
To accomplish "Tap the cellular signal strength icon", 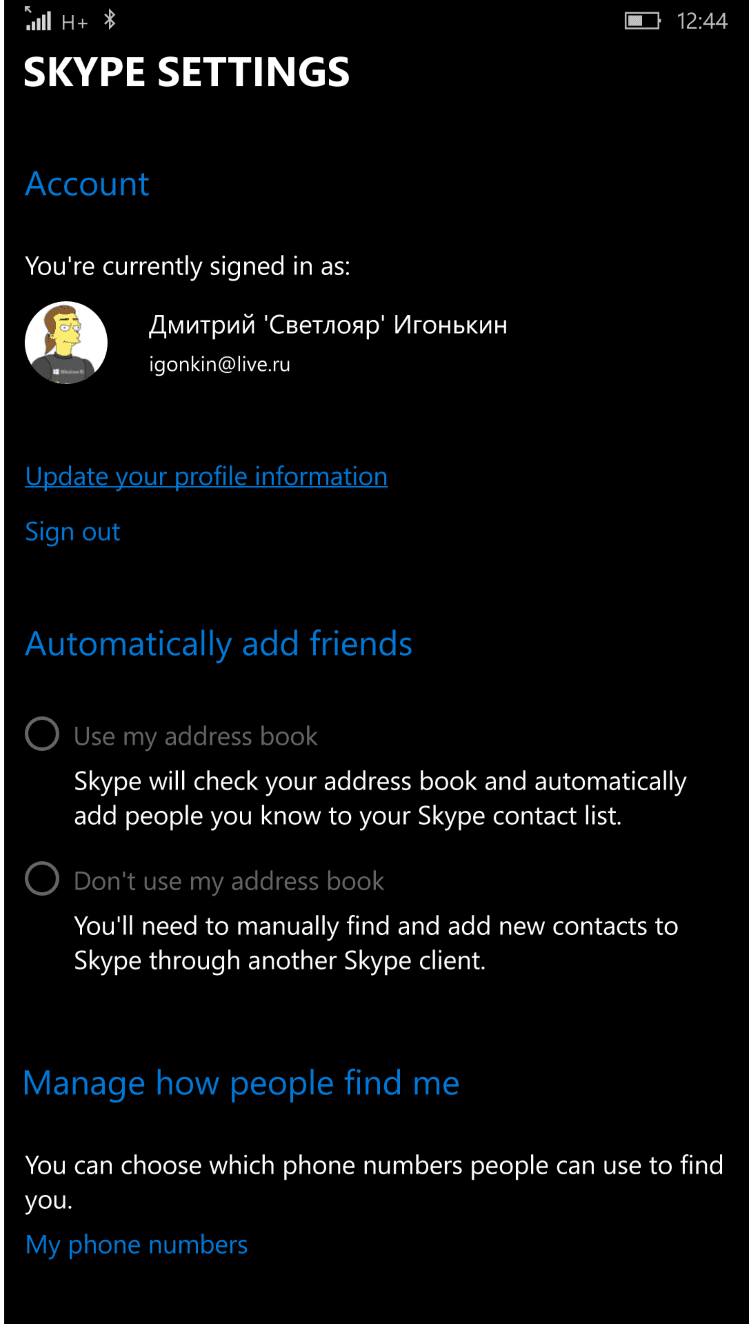I will (38, 19).
